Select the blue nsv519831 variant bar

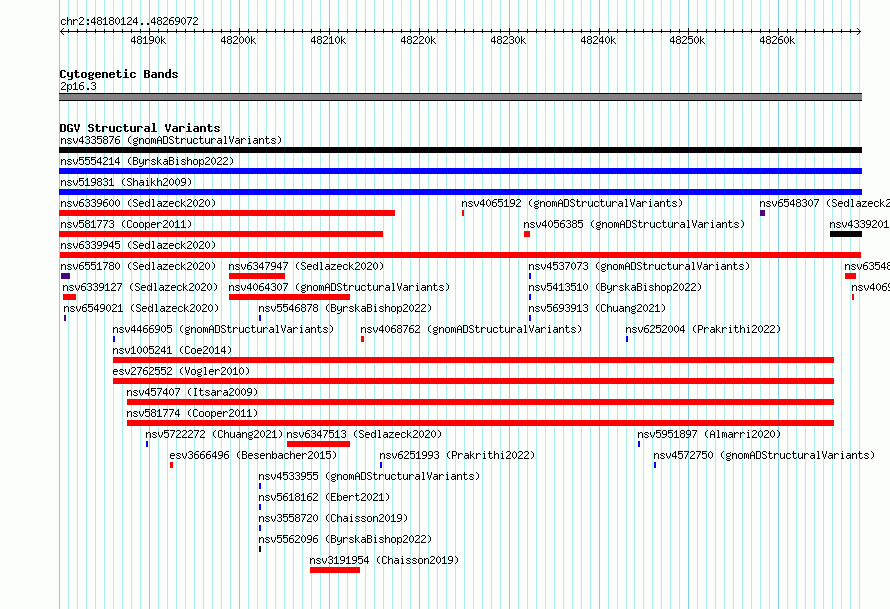460,192
